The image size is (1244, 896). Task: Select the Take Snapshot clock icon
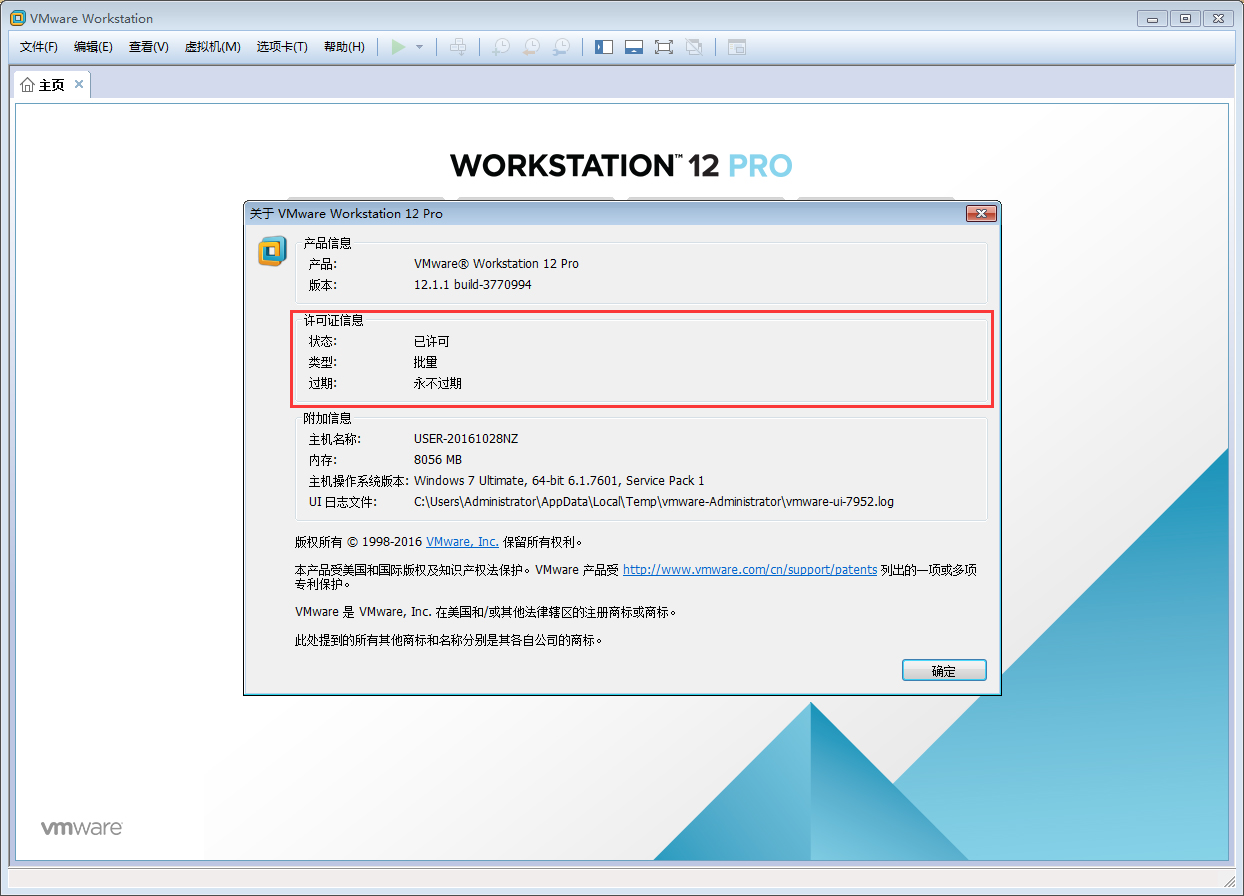[501, 46]
